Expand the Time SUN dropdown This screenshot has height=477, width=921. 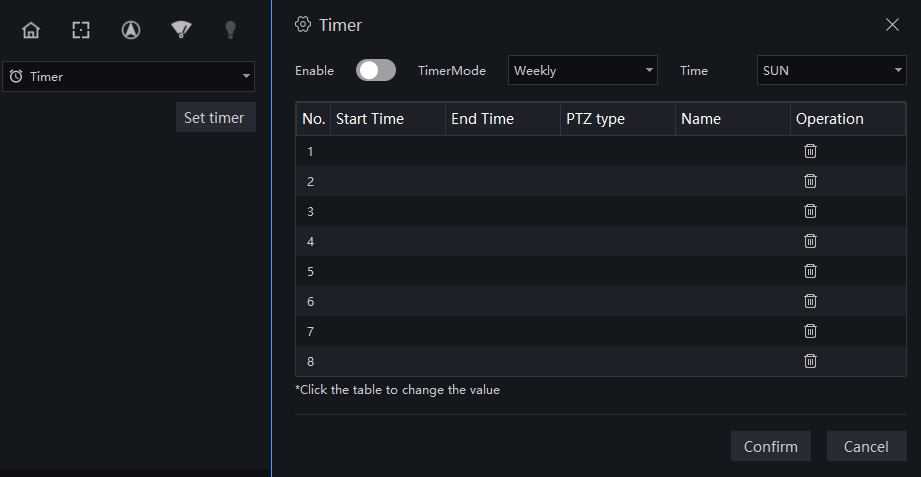click(x=832, y=70)
